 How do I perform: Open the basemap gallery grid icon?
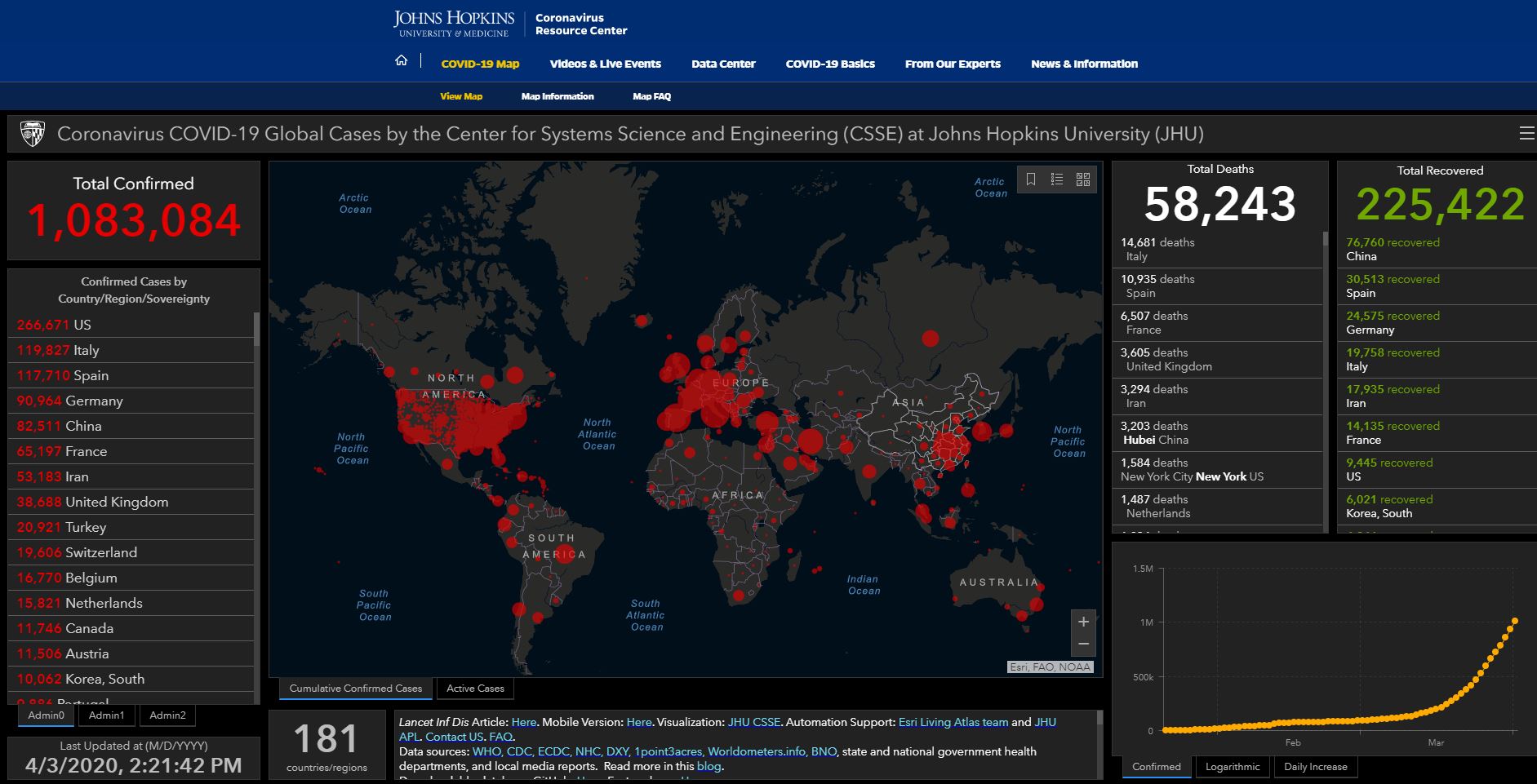[1083, 179]
